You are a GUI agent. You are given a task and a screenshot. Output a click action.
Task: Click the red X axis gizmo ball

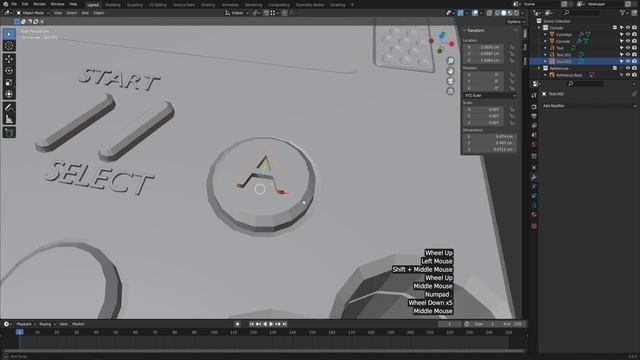(x=452, y=44)
